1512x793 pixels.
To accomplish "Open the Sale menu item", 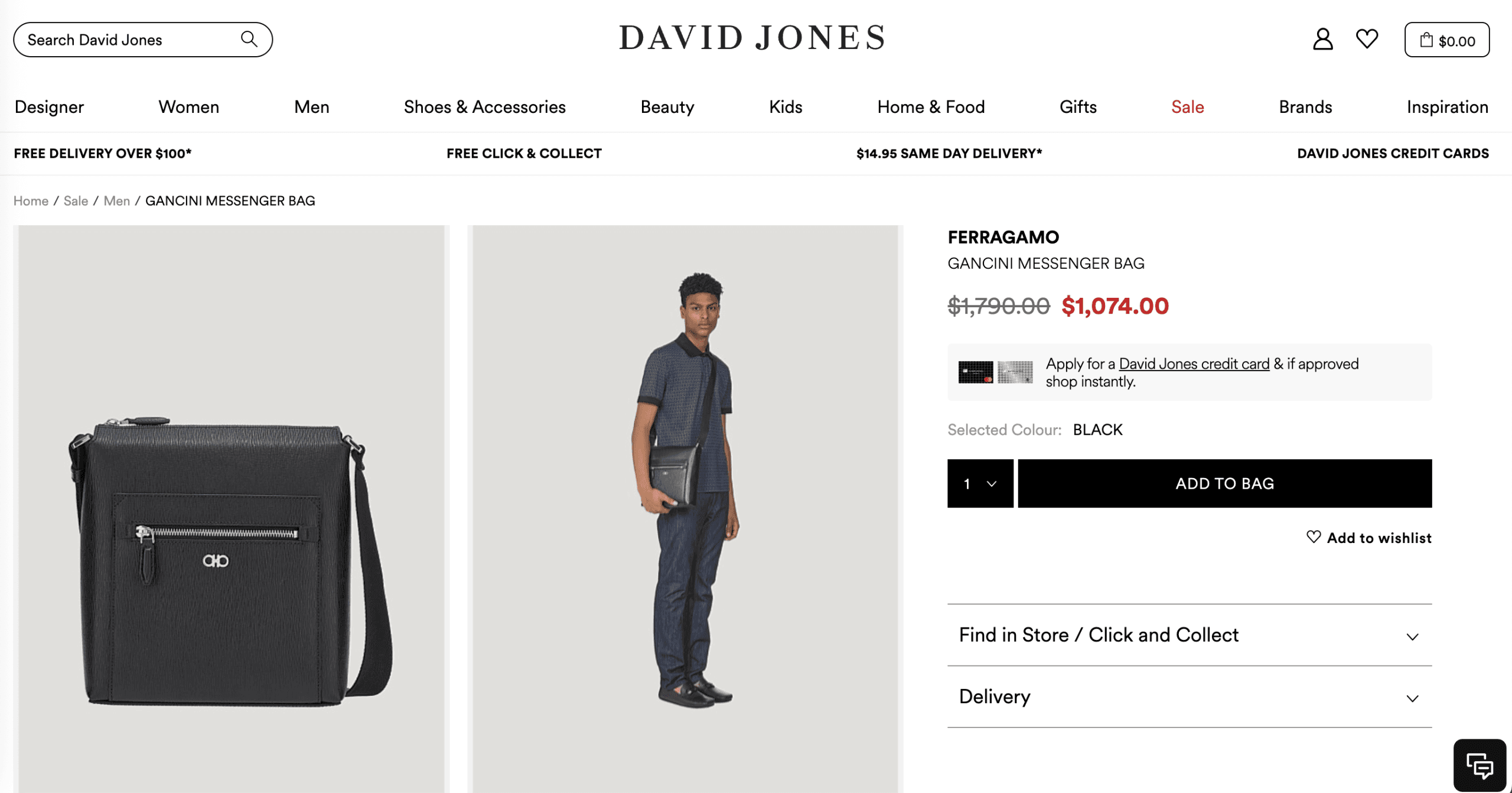I will pyautogui.click(x=1187, y=107).
